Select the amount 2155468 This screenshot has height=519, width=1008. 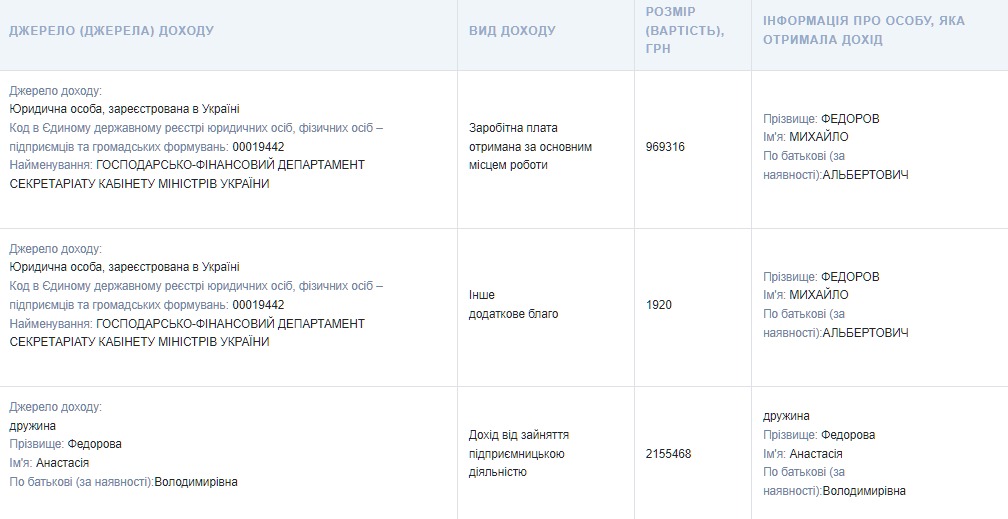[670, 454]
